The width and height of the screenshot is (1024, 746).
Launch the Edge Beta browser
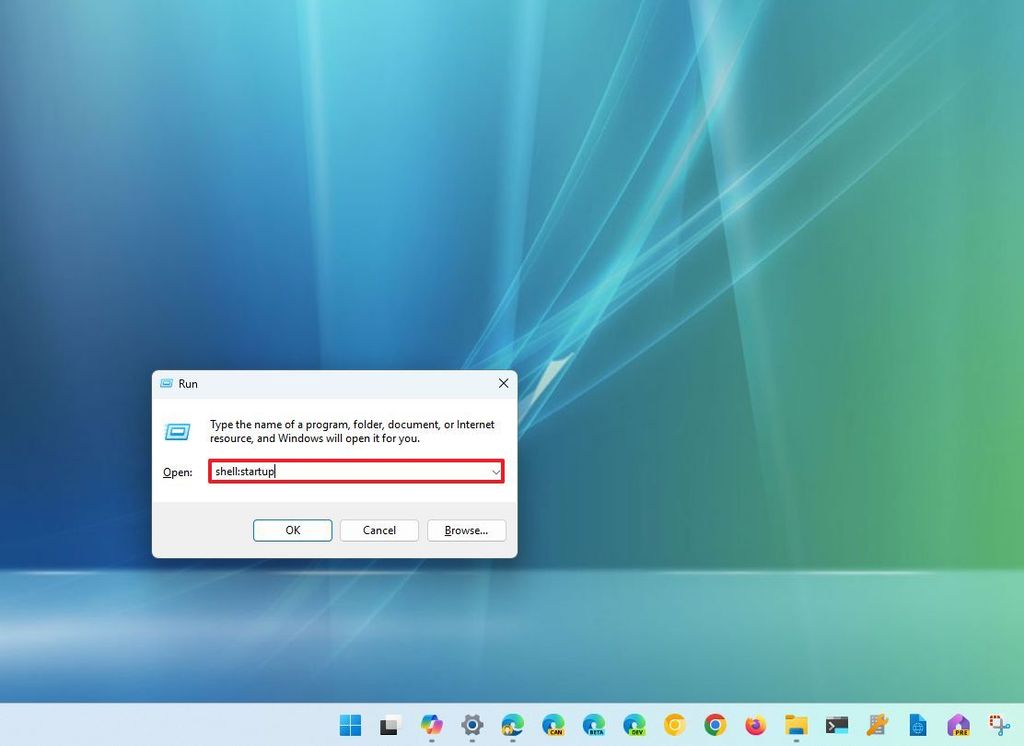point(596,726)
